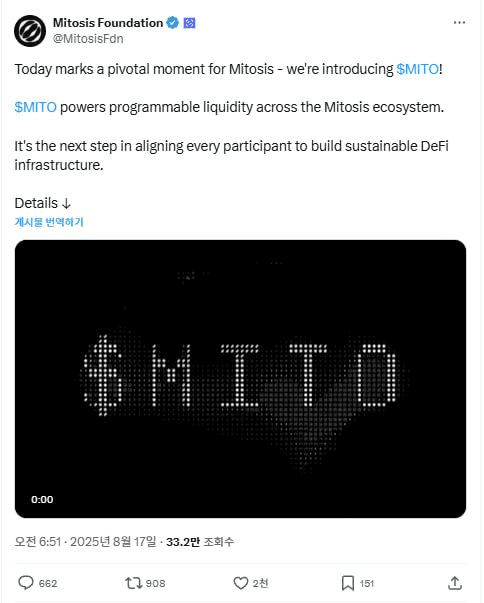Click the 게시물 번역하기 translate link
The width and height of the screenshot is (484, 603).
click(49, 222)
